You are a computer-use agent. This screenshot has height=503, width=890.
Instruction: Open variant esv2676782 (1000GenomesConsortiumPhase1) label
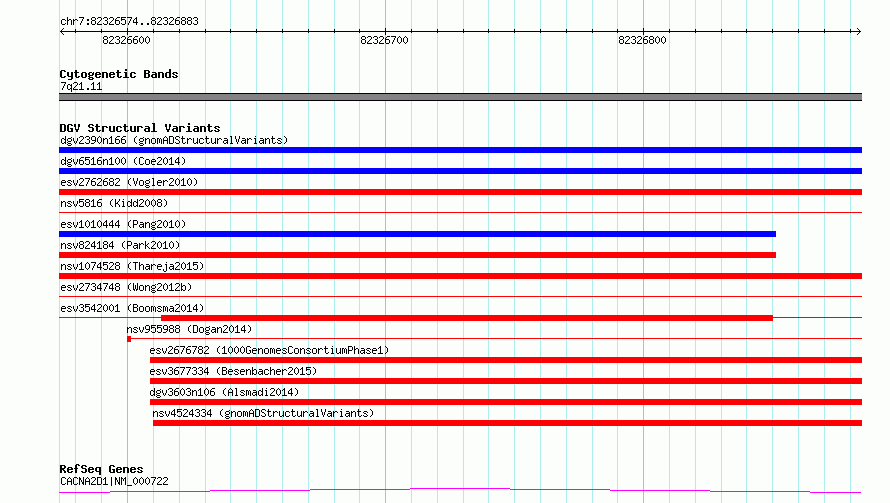(269, 350)
